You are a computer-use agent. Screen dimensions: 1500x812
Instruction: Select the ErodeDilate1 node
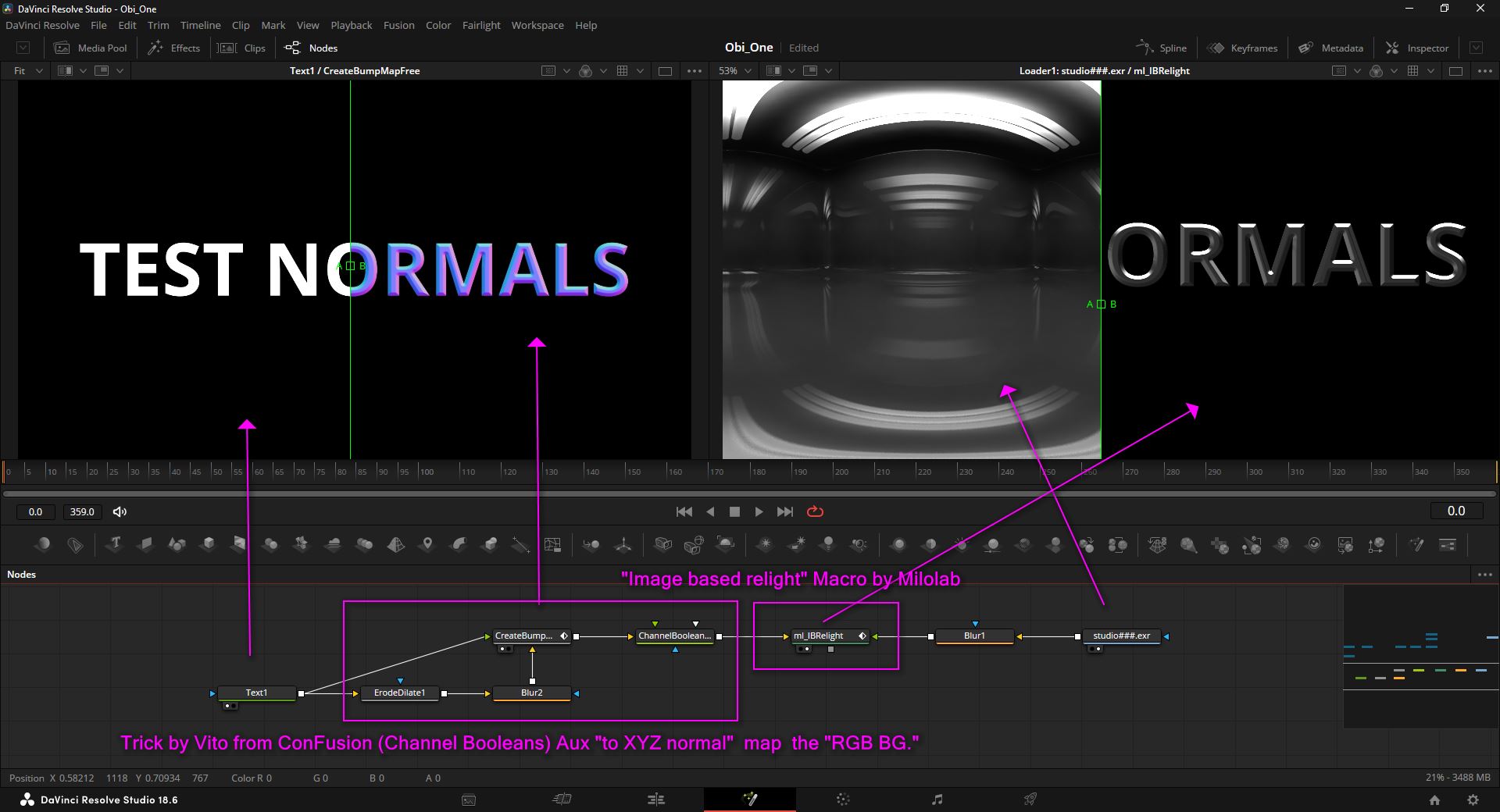pos(399,693)
